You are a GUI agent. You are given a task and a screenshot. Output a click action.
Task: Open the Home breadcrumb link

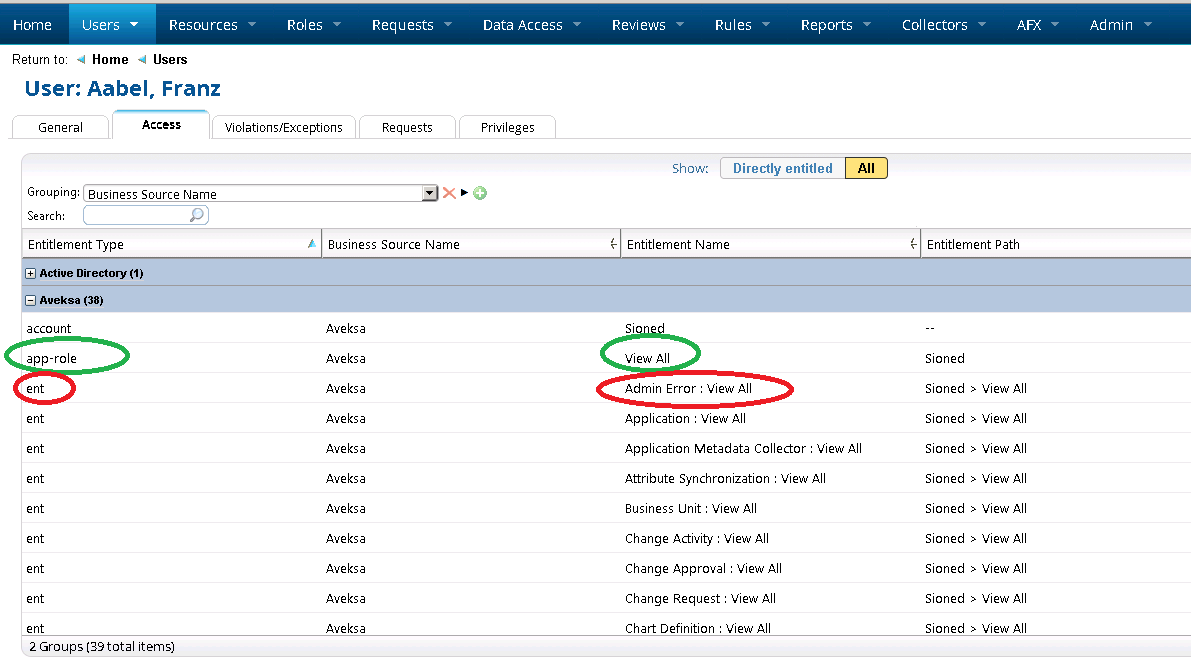110,59
